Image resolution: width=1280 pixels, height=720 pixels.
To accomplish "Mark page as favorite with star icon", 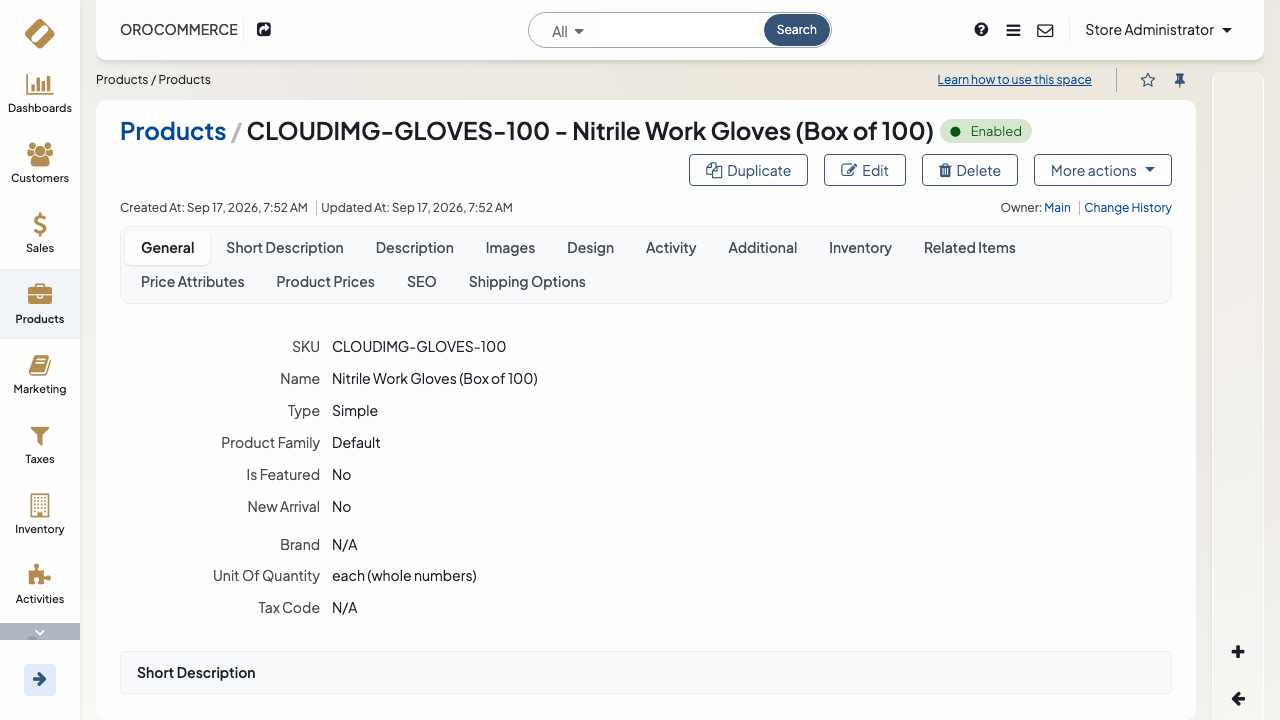I will [x=1148, y=80].
